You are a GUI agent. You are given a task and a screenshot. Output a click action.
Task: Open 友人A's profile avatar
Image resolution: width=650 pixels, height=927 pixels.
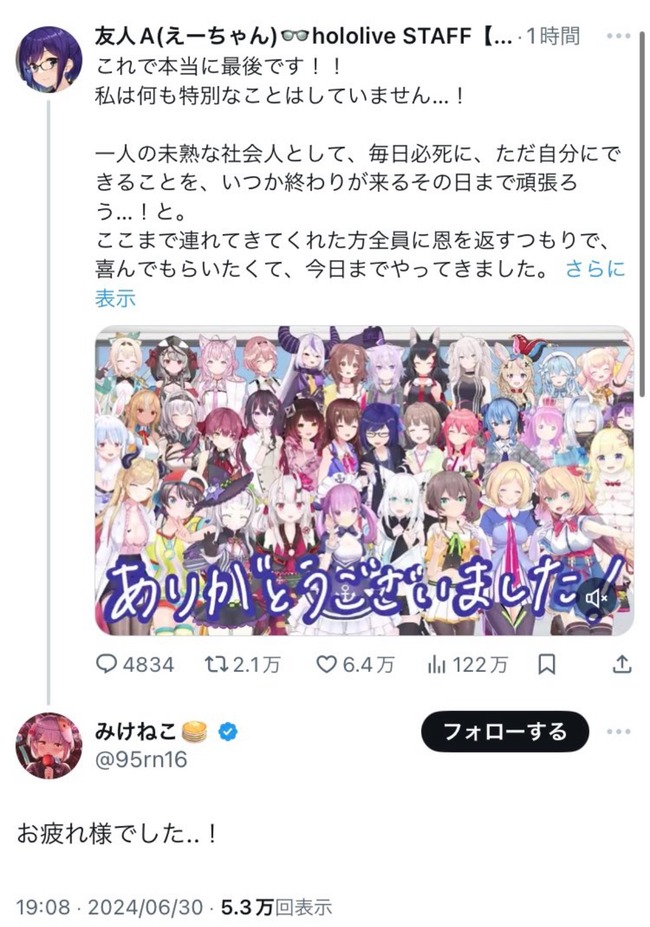pos(48,60)
